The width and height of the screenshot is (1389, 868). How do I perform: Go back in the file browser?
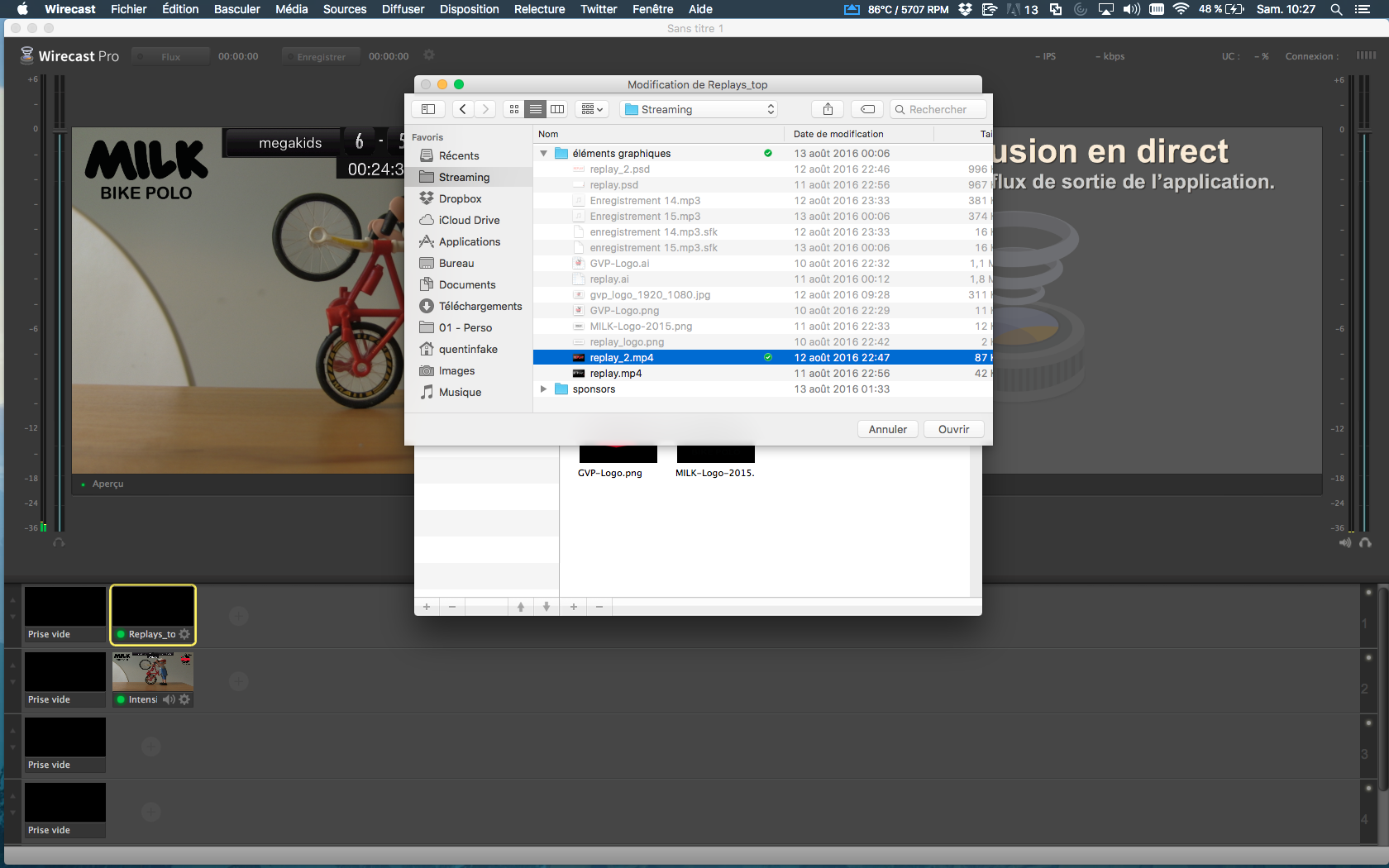pos(463,109)
